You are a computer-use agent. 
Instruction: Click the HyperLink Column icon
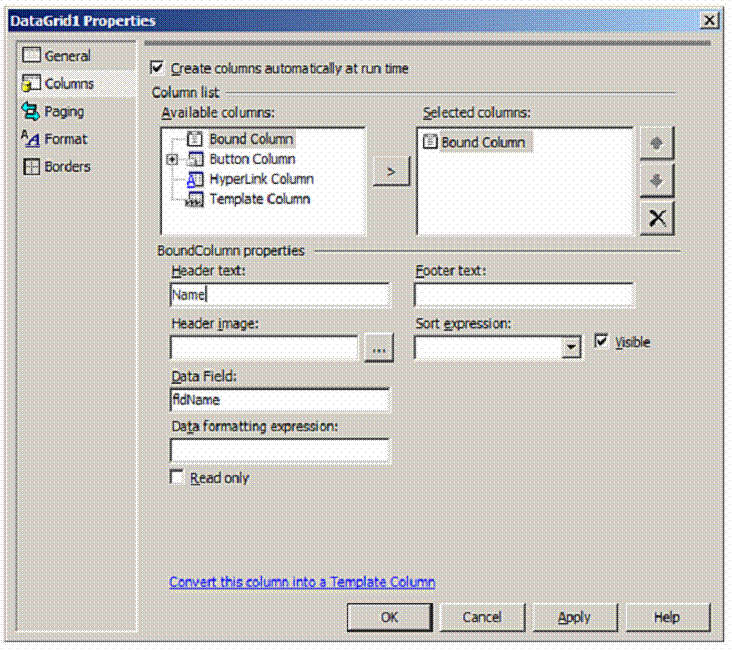click(195, 179)
